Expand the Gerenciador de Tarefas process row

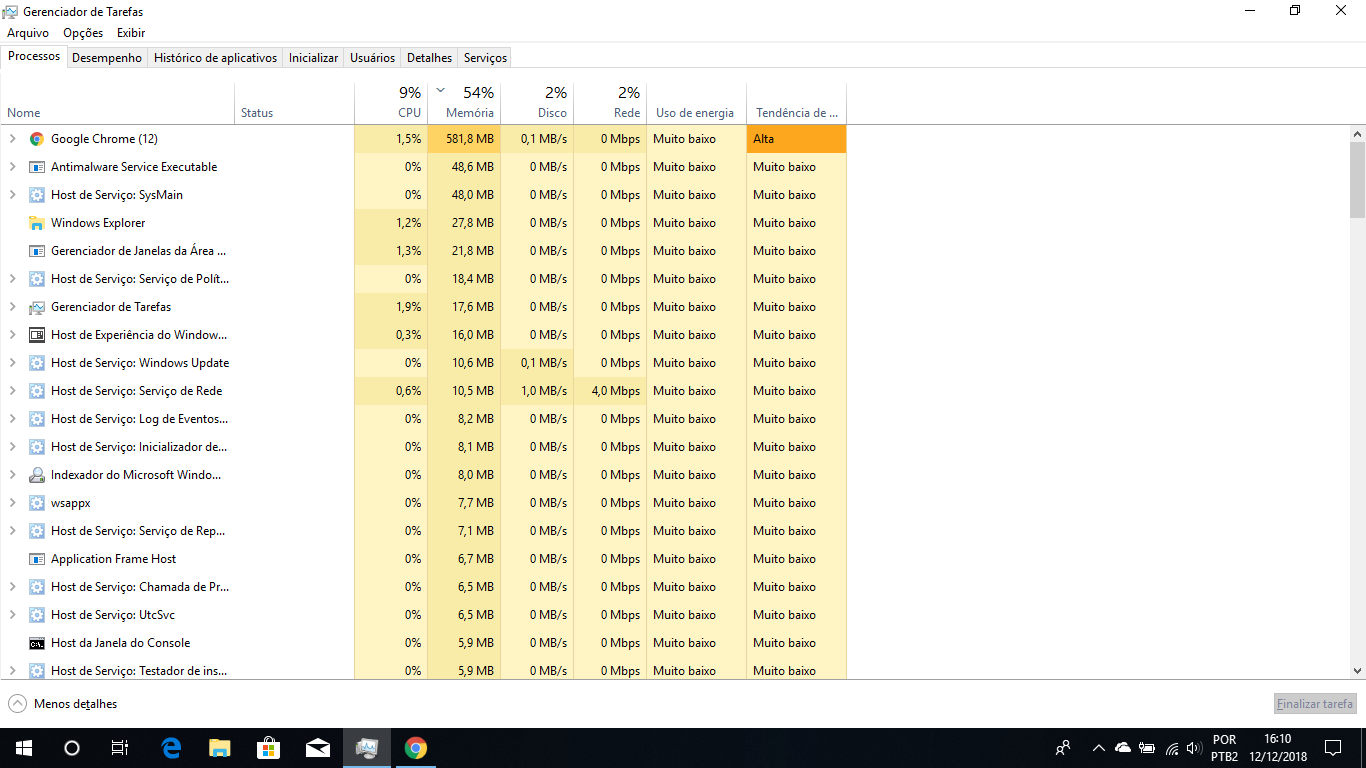tap(12, 307)
